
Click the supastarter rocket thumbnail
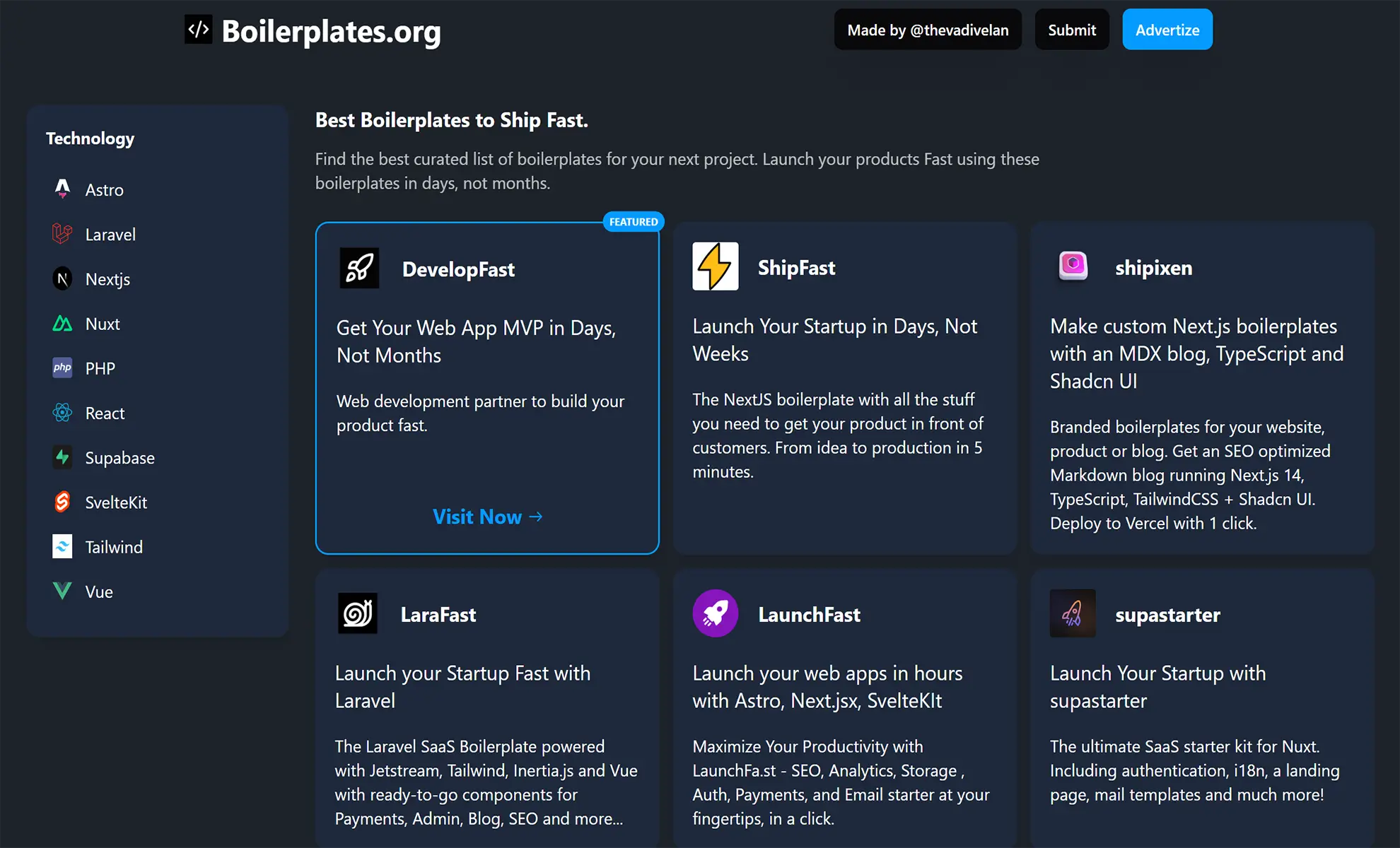(1073, 613)
